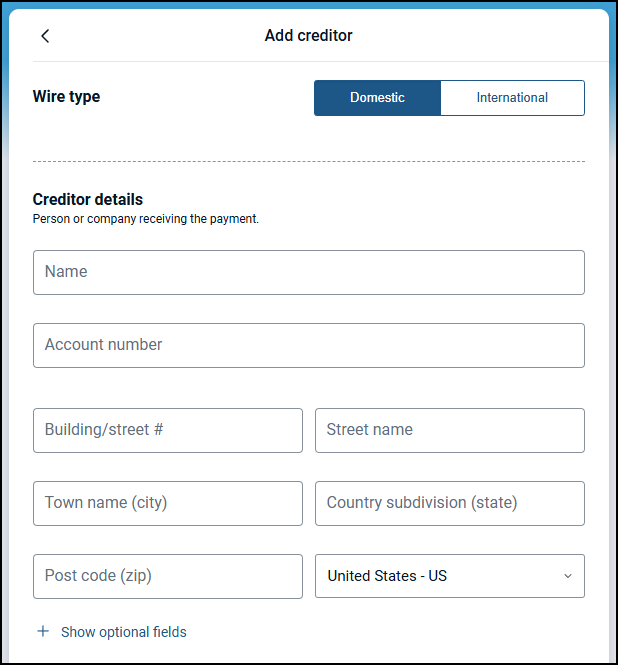Click the Wire type label

pos(66,97)
